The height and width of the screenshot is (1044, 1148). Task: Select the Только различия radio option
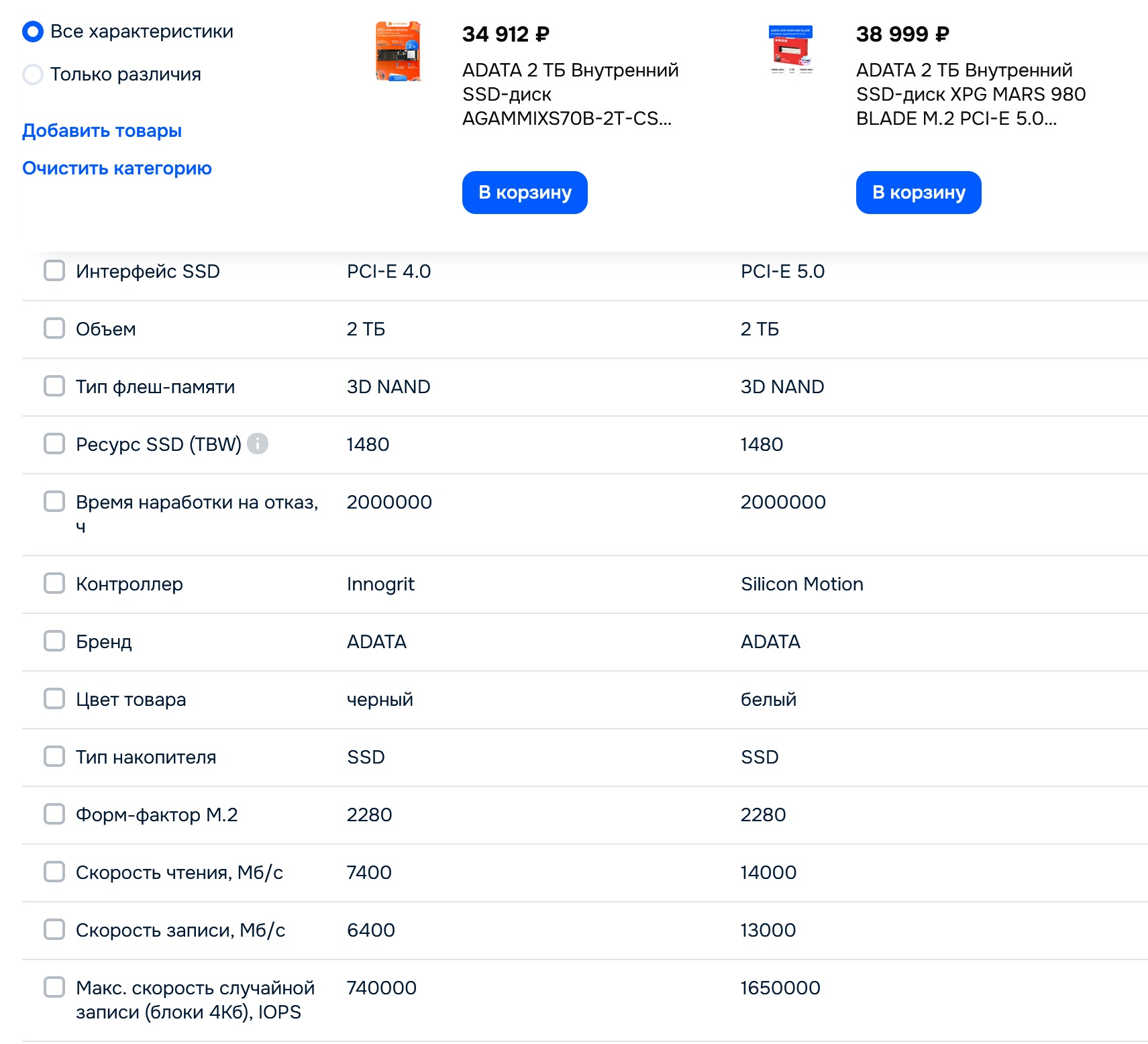point(33,74)
